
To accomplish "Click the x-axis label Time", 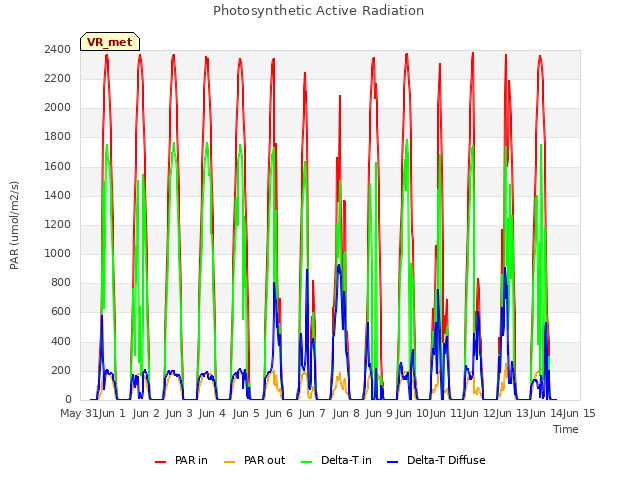I will [566, 429].
